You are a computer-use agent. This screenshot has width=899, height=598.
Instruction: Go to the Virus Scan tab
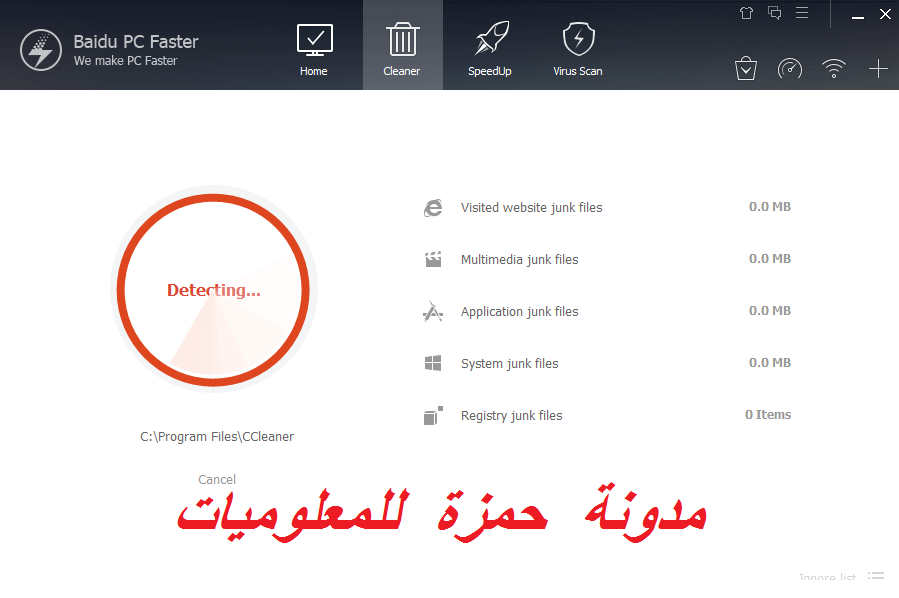(578, 49)
